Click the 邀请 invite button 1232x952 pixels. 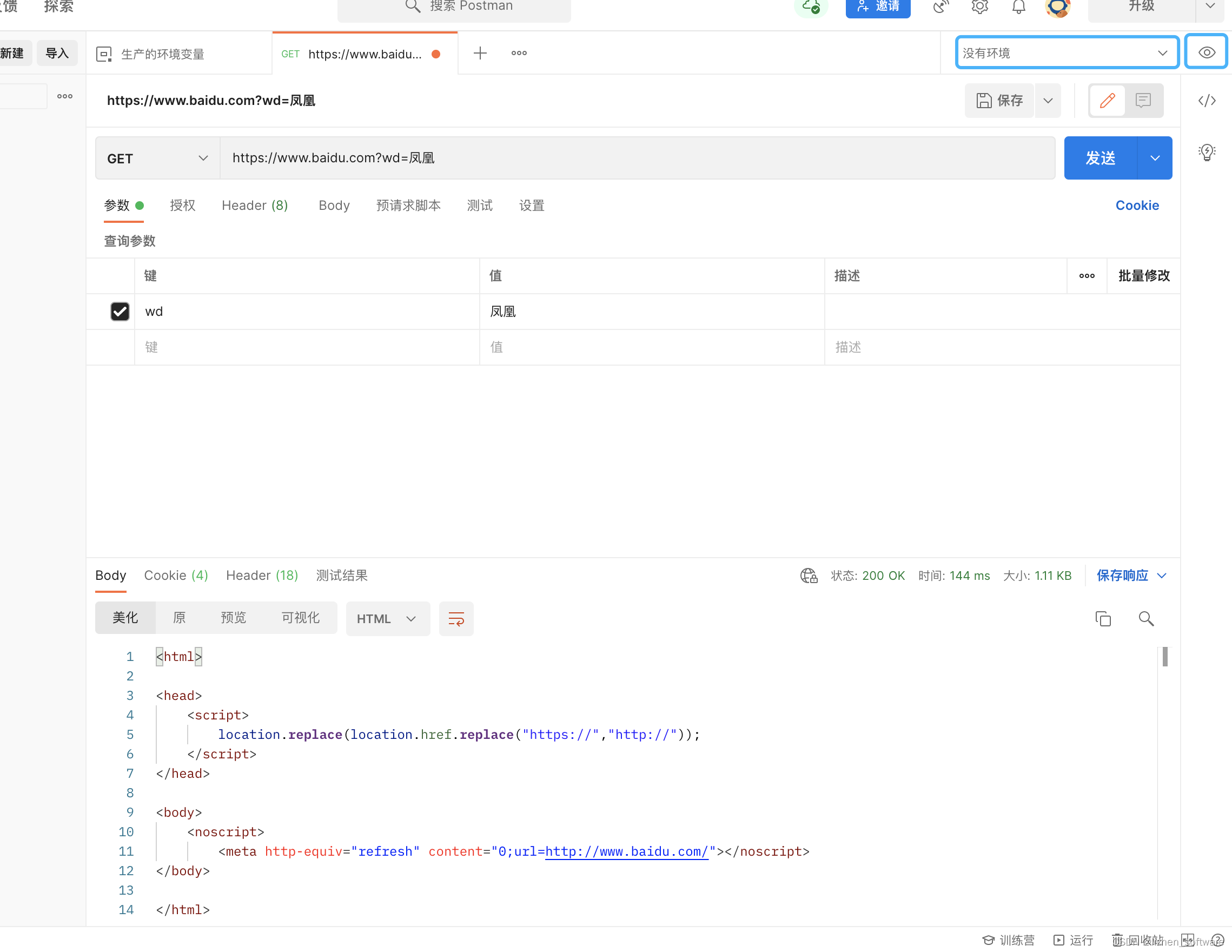[878, 8]
